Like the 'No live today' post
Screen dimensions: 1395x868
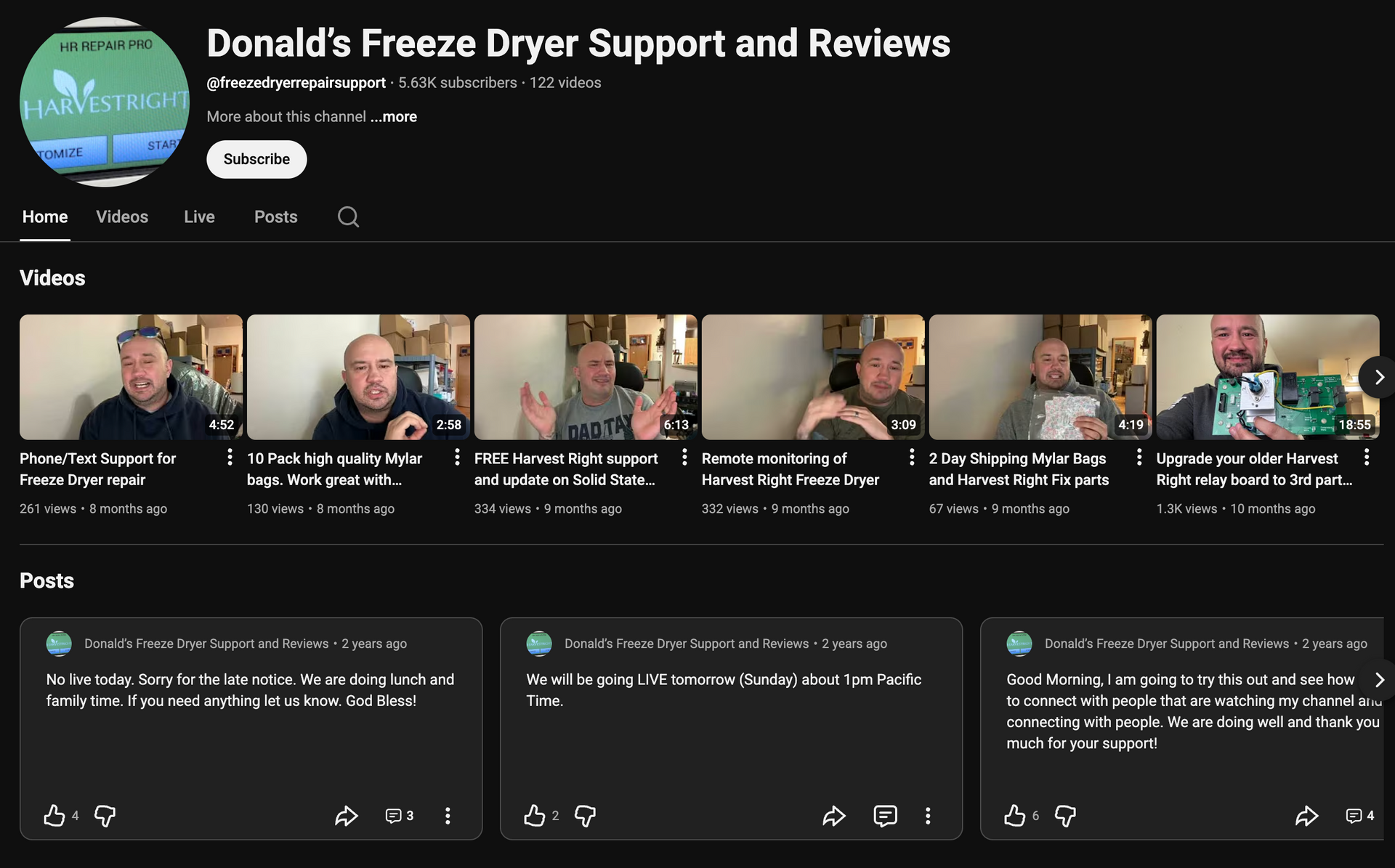[x=54, y=816]
